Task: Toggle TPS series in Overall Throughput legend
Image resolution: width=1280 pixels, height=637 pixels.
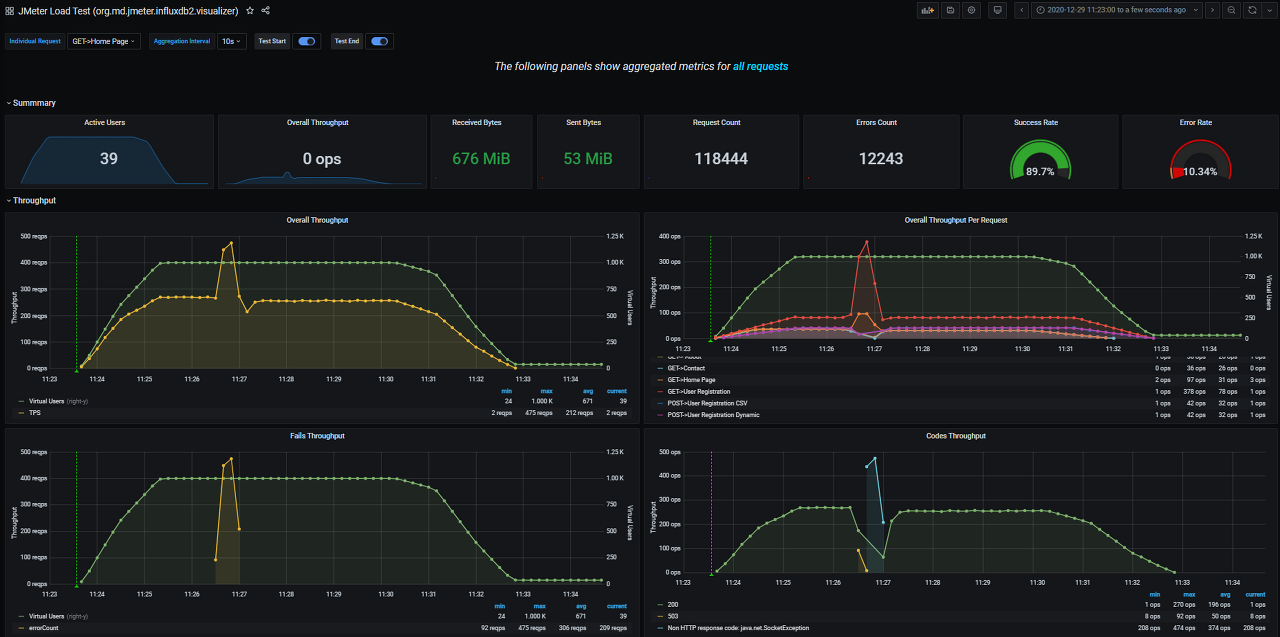Action: coord(35,412)
